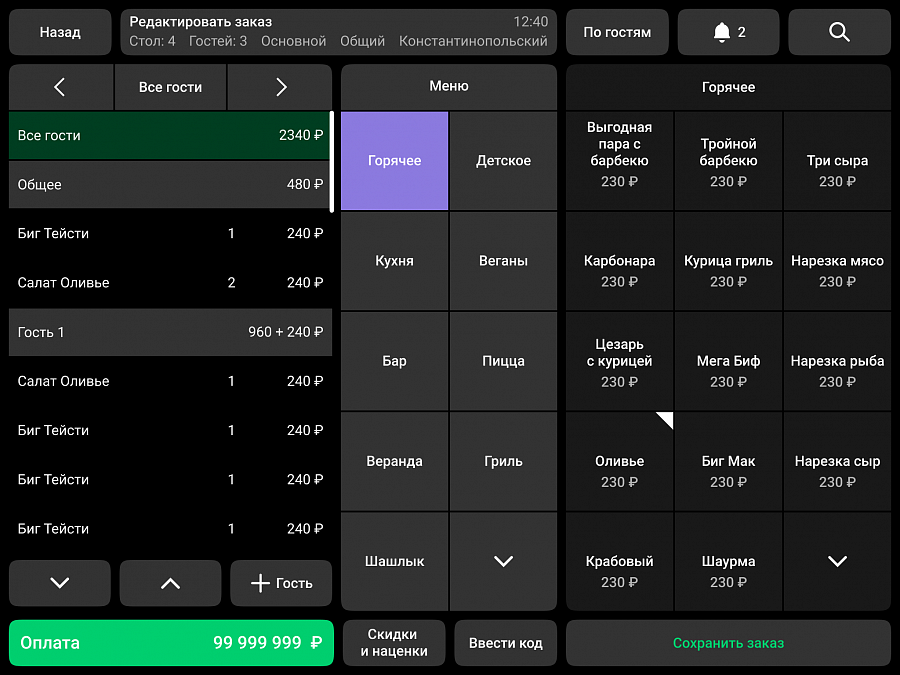Save order with Сохранить заказ
The image size is (900, 675).
coord(728,643)
